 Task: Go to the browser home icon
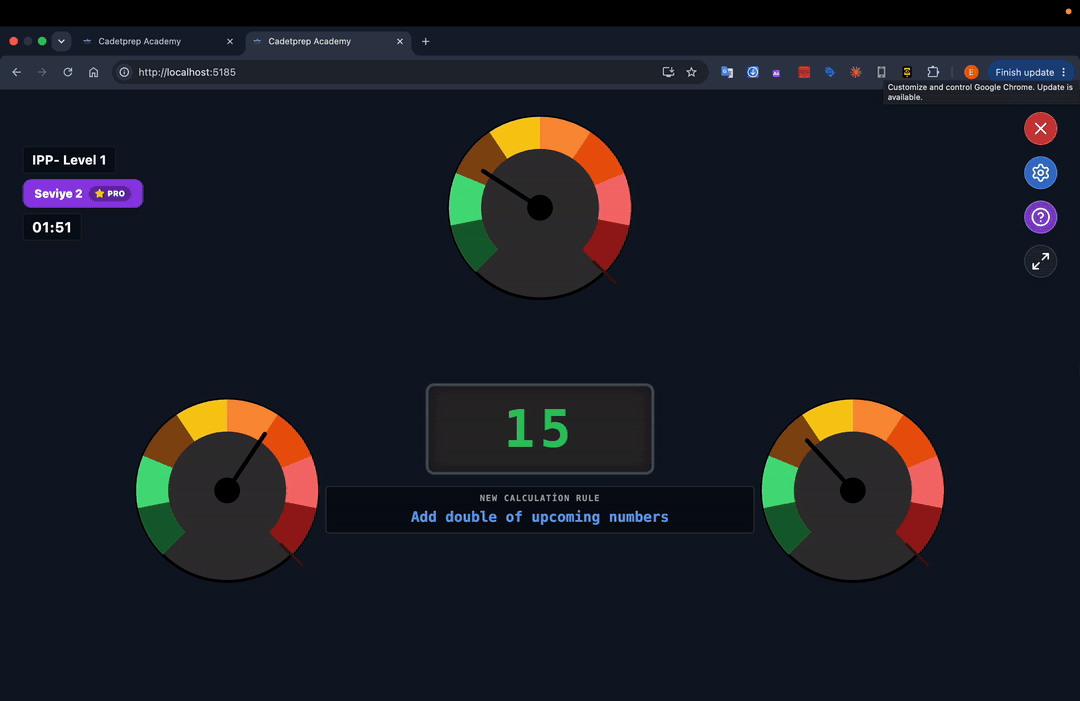[94, 72]
